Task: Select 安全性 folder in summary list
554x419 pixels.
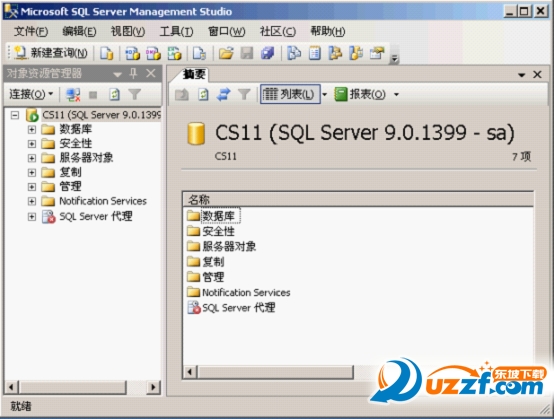Action: click(218, 231)
